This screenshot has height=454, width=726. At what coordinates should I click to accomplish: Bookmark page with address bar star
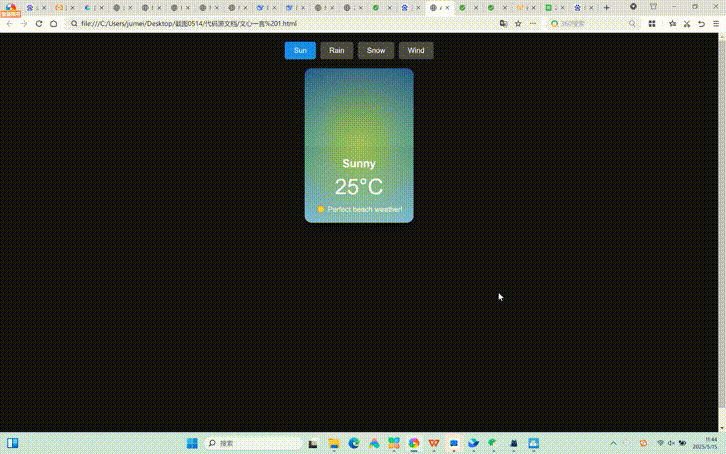tap(518, 24)
